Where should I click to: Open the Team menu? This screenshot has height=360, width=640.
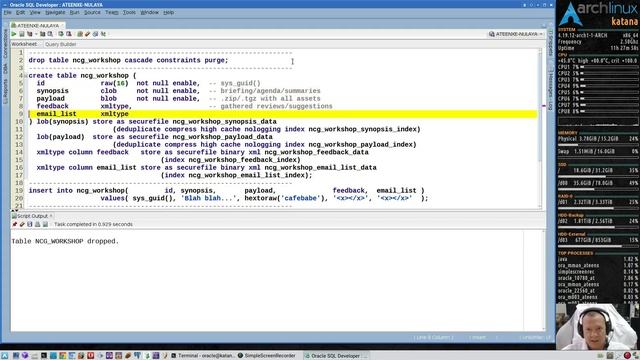point(111,13)
